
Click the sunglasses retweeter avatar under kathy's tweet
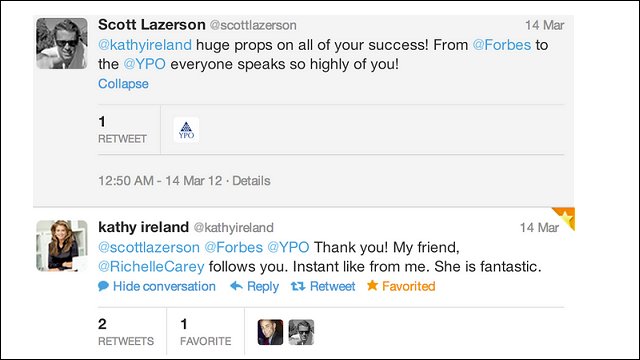pyautogui.click(x=301, y=332)
